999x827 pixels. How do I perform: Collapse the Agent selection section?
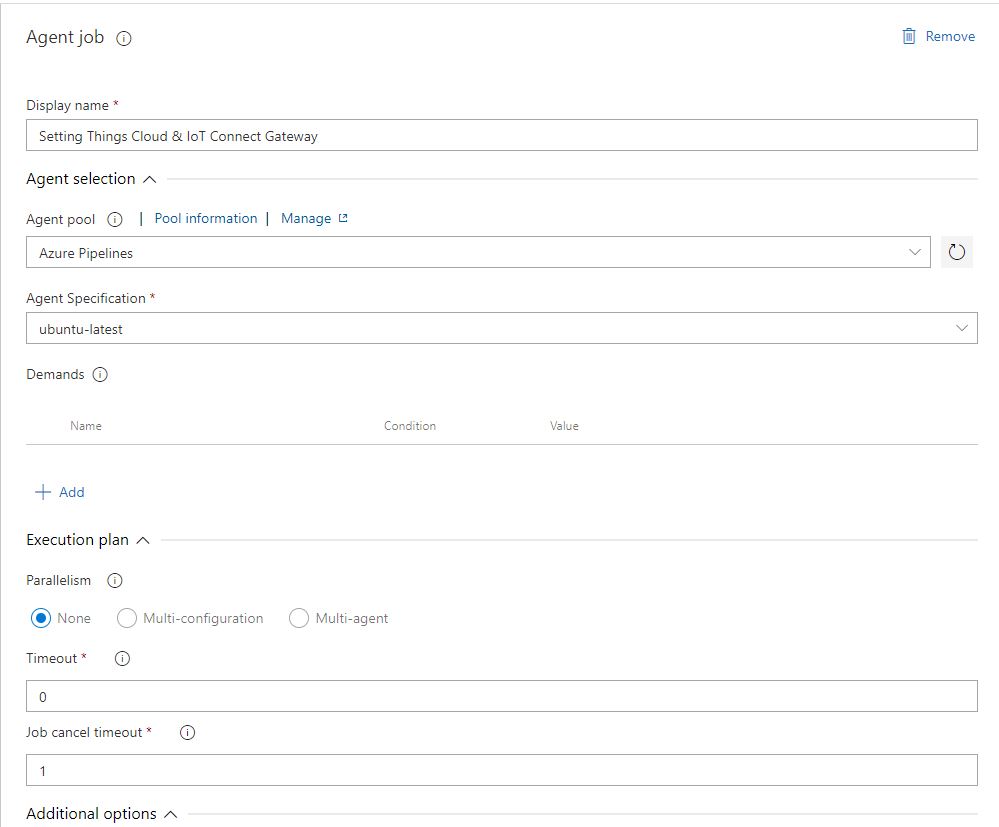click(150, 180)
